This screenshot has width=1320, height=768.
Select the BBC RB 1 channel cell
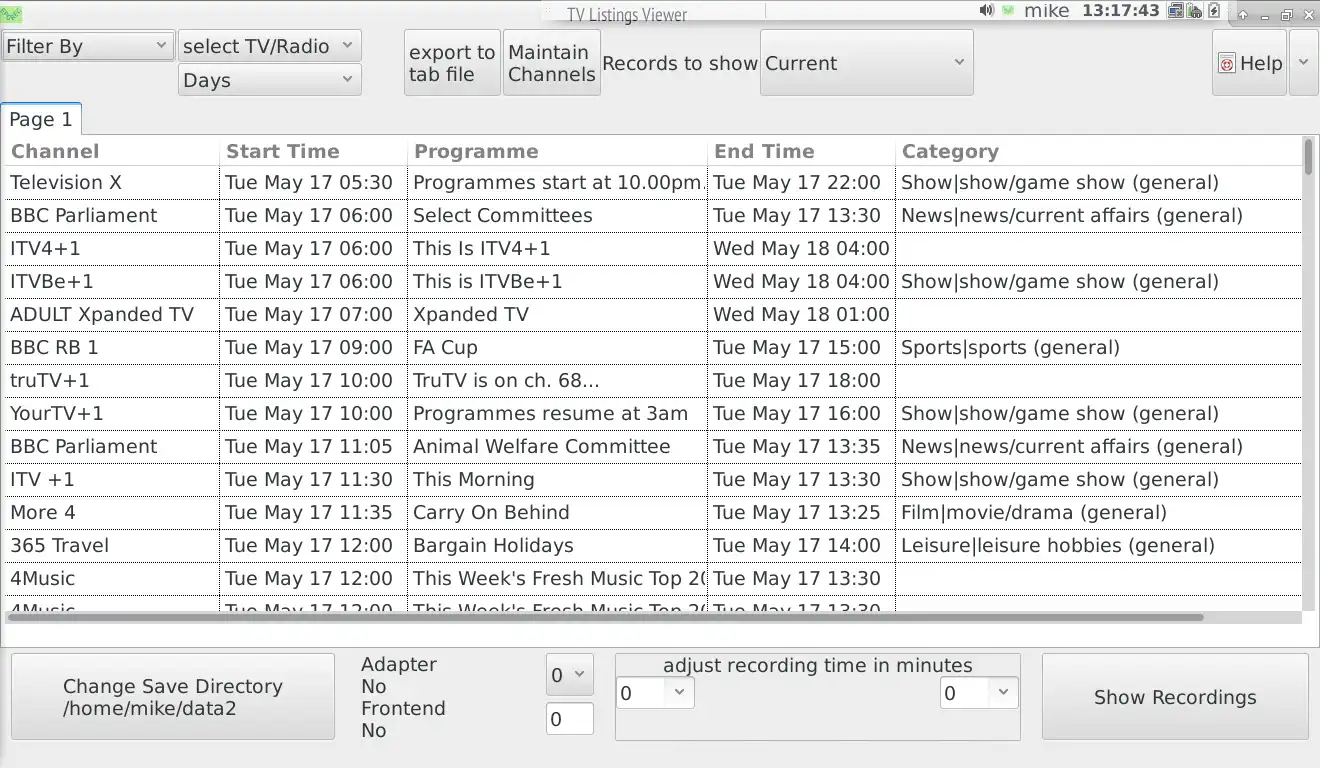pos(112,348)
